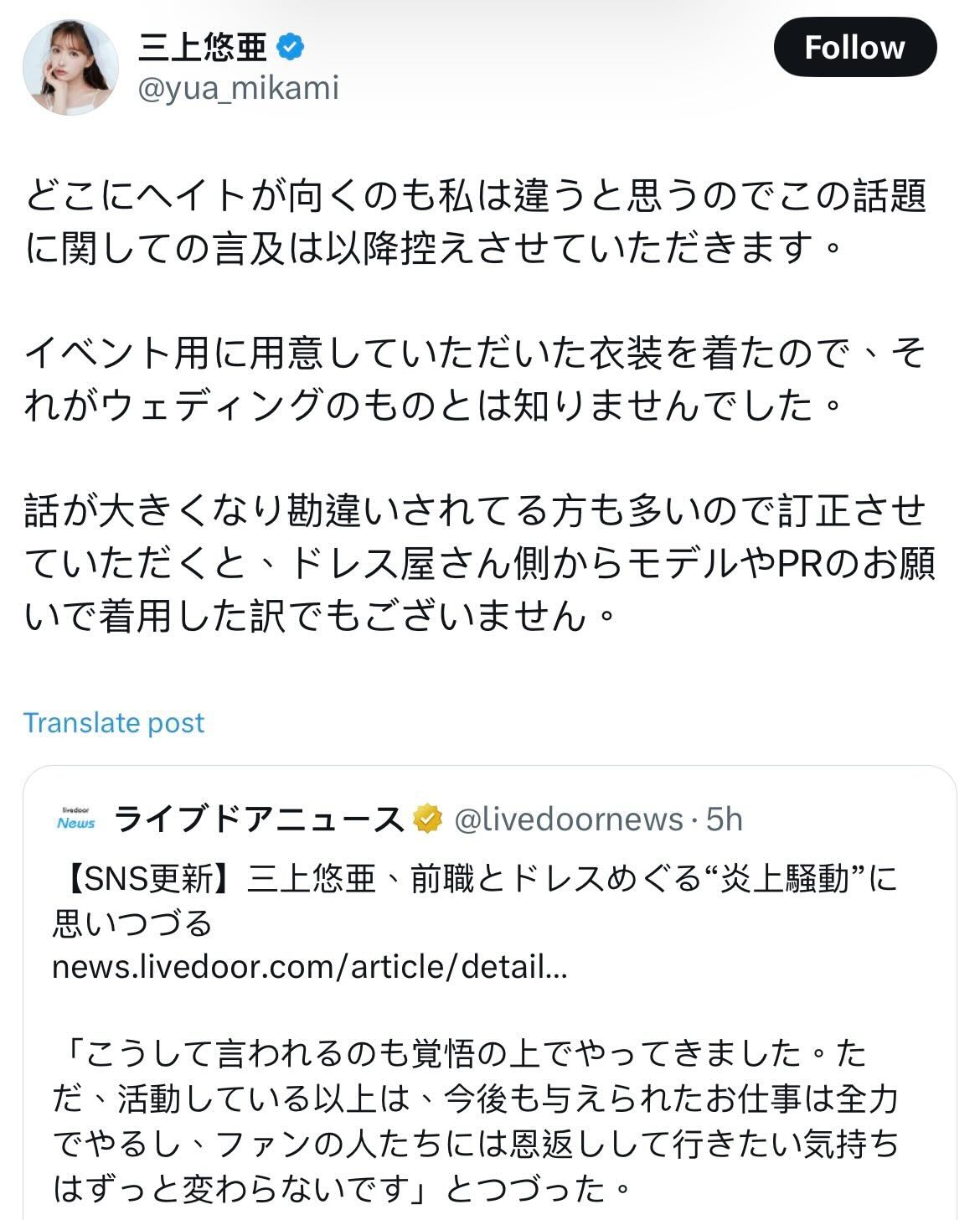Open the news.livedoor.com article link

(310, 967)
